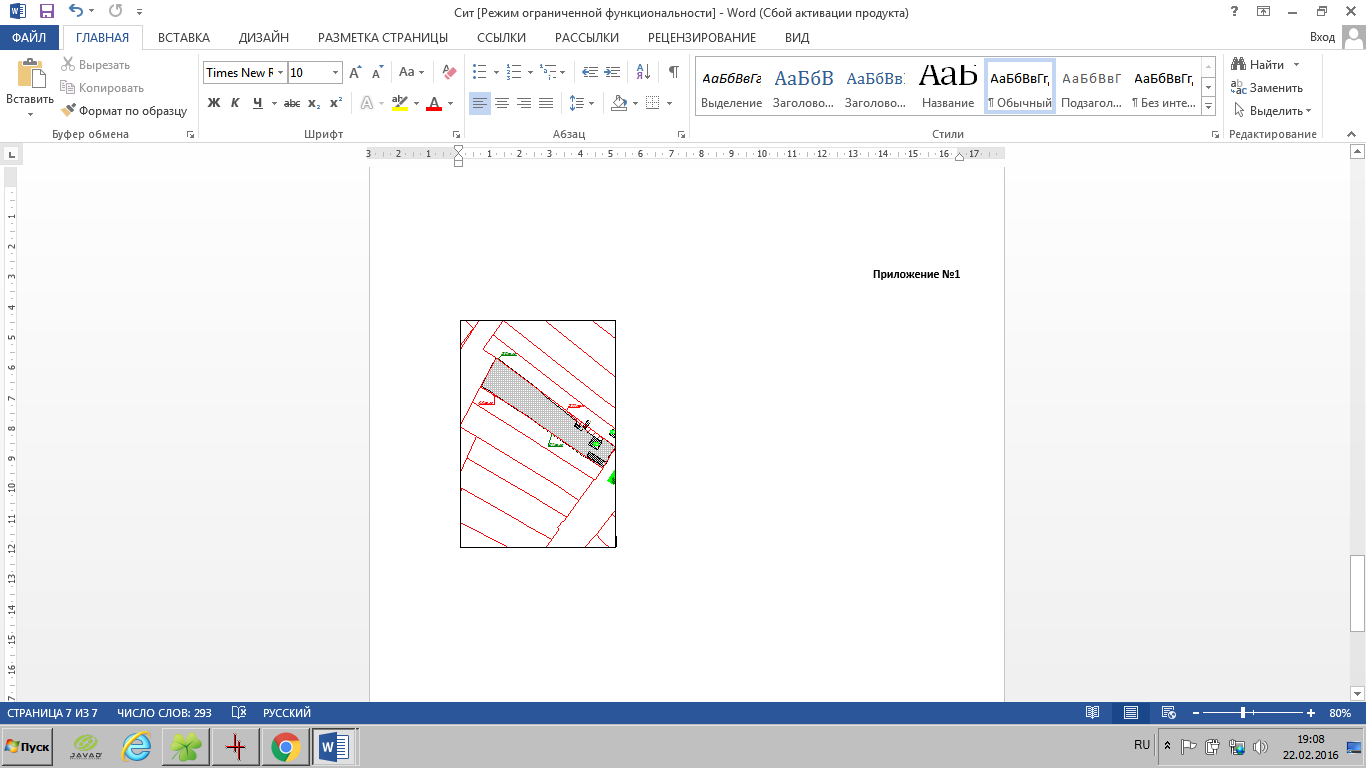Adjust the zoom slider handle
Image resolution: width=1366 pixels, height=768 pixels.
[x=1243, y=713]
